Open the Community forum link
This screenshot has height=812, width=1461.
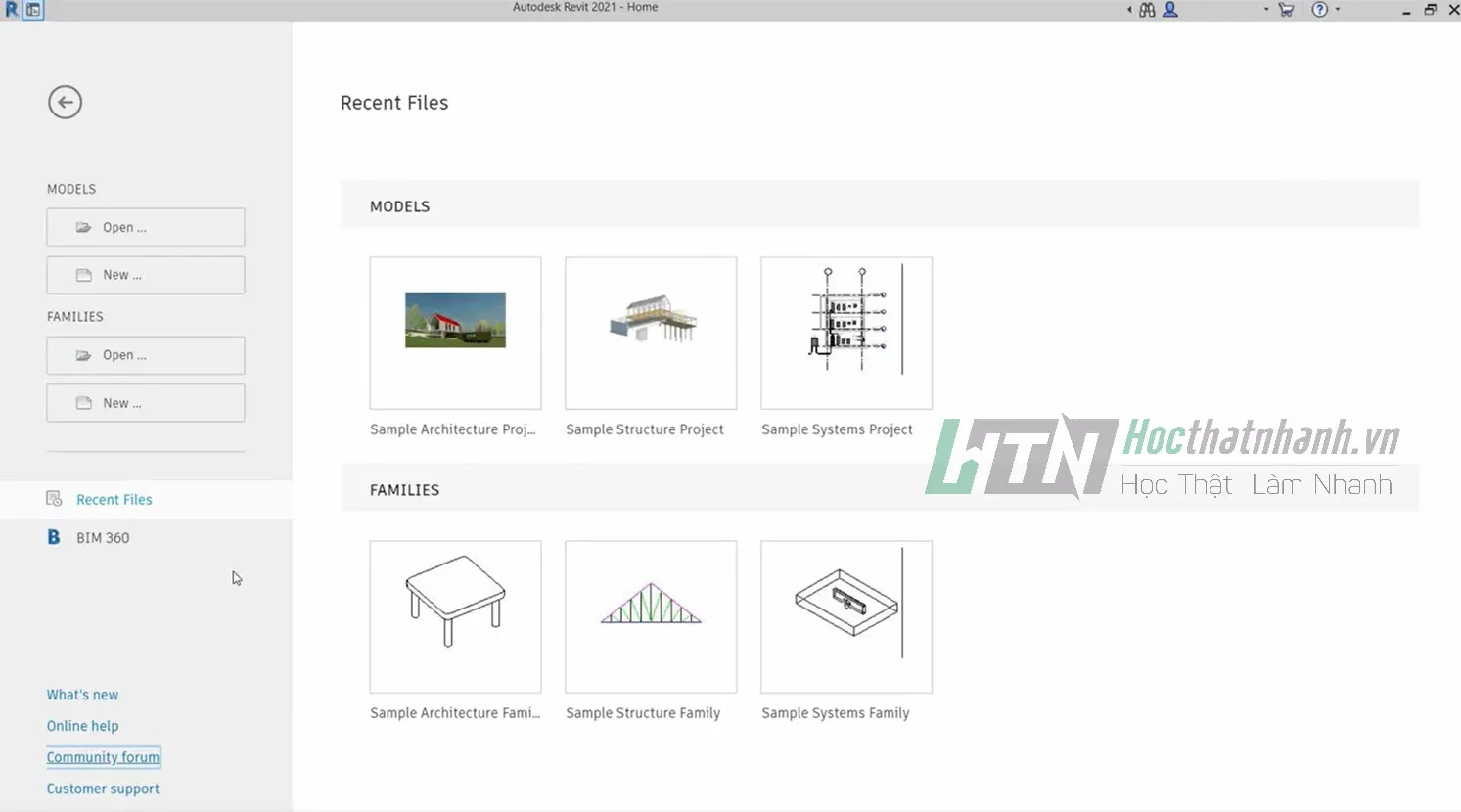click(103, 756)
